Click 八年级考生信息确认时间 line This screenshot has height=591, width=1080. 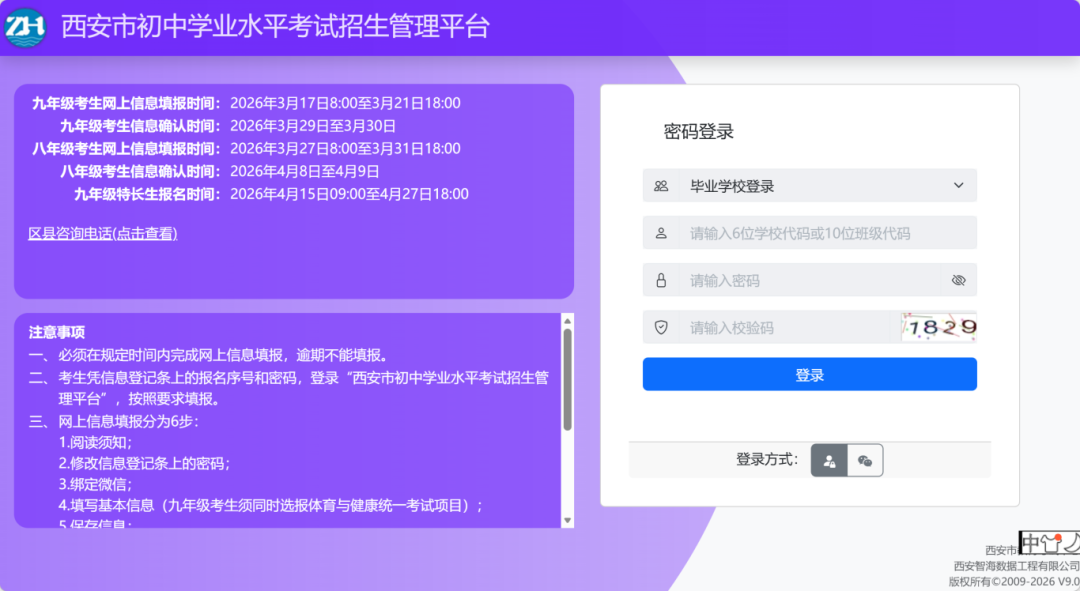point(219,172)
